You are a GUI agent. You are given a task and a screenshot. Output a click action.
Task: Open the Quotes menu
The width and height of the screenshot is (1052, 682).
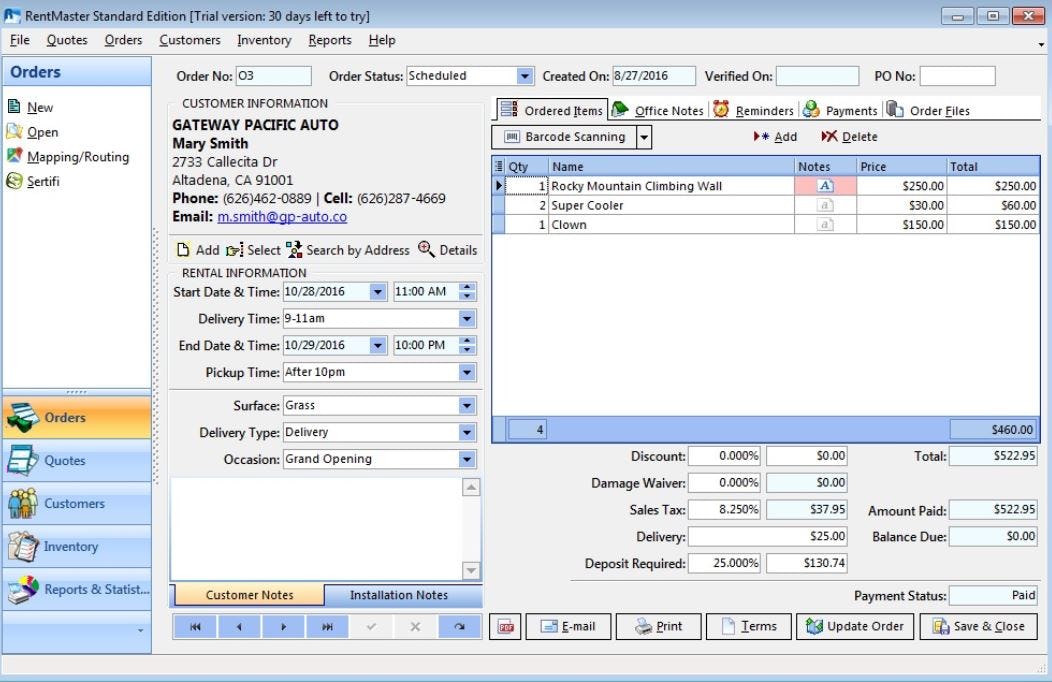67,40
